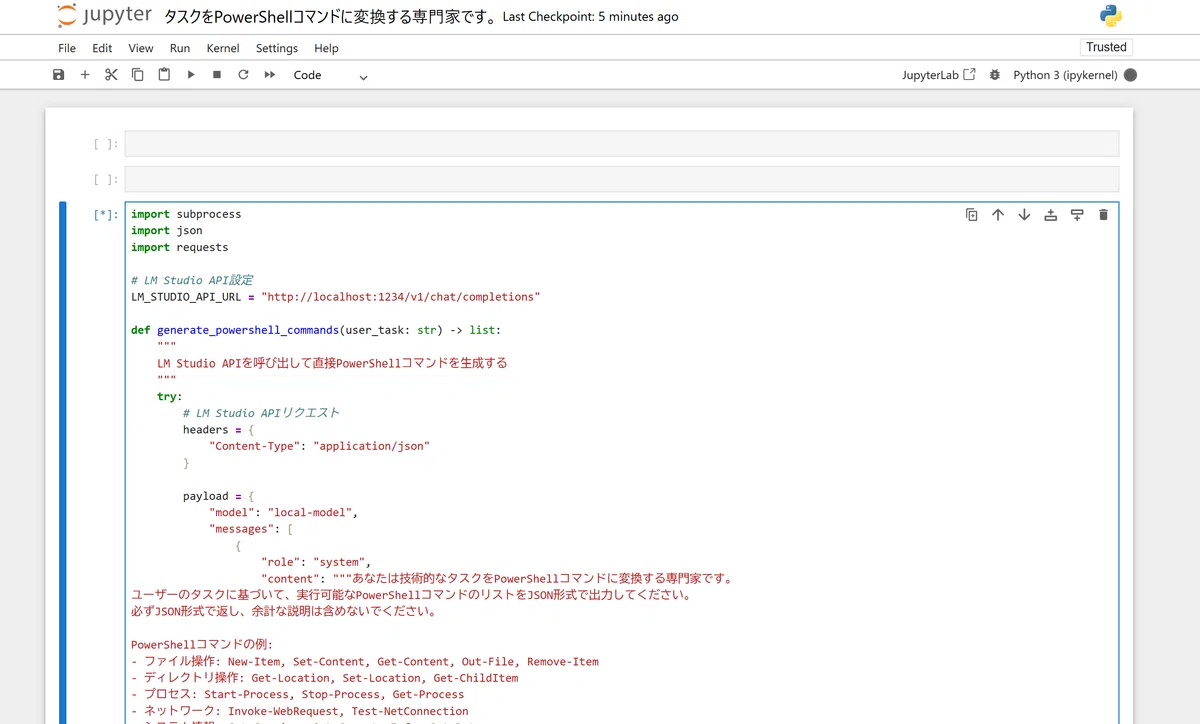Click into the first empty code cell
The height and width of the screenshot is (724, 1200).
pos(621,144)
